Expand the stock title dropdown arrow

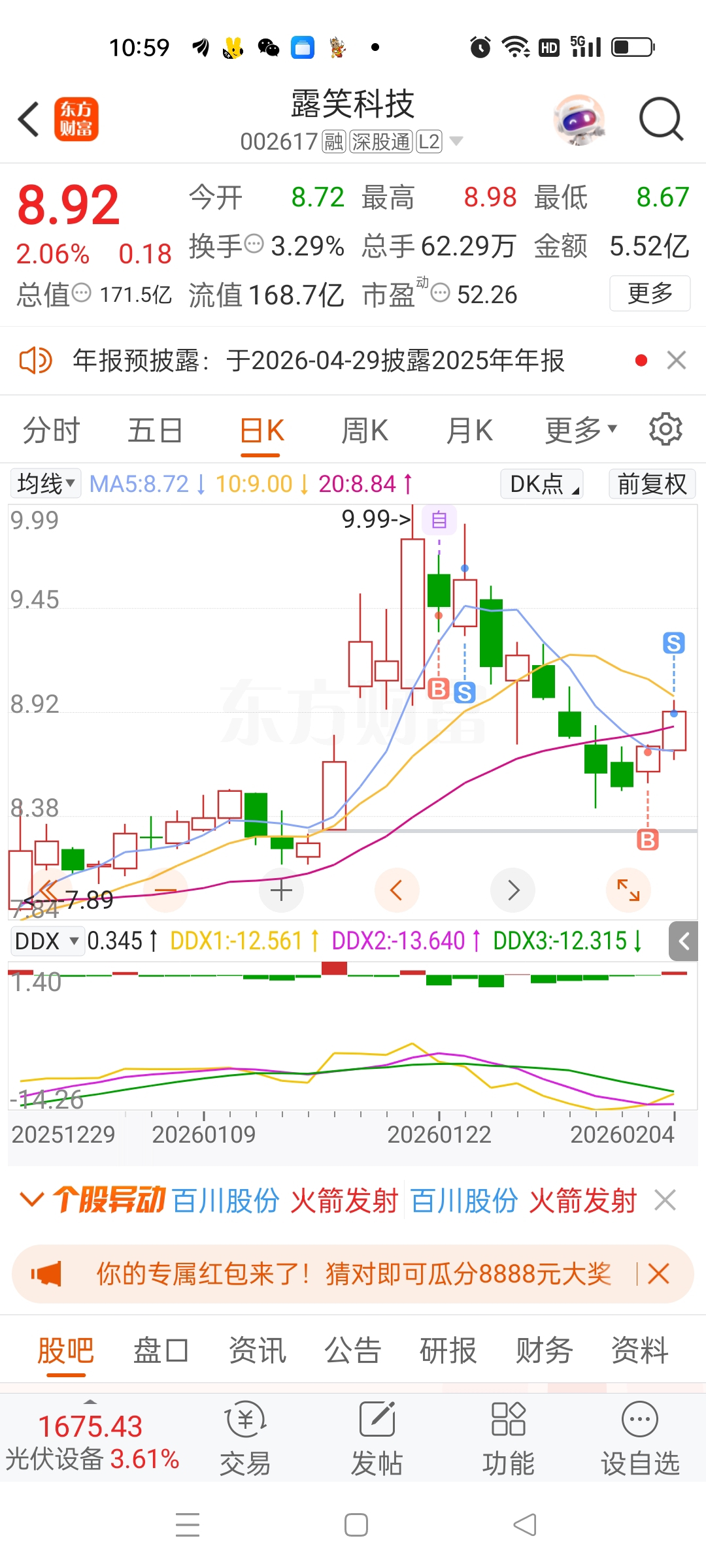(x=456, y=141)
